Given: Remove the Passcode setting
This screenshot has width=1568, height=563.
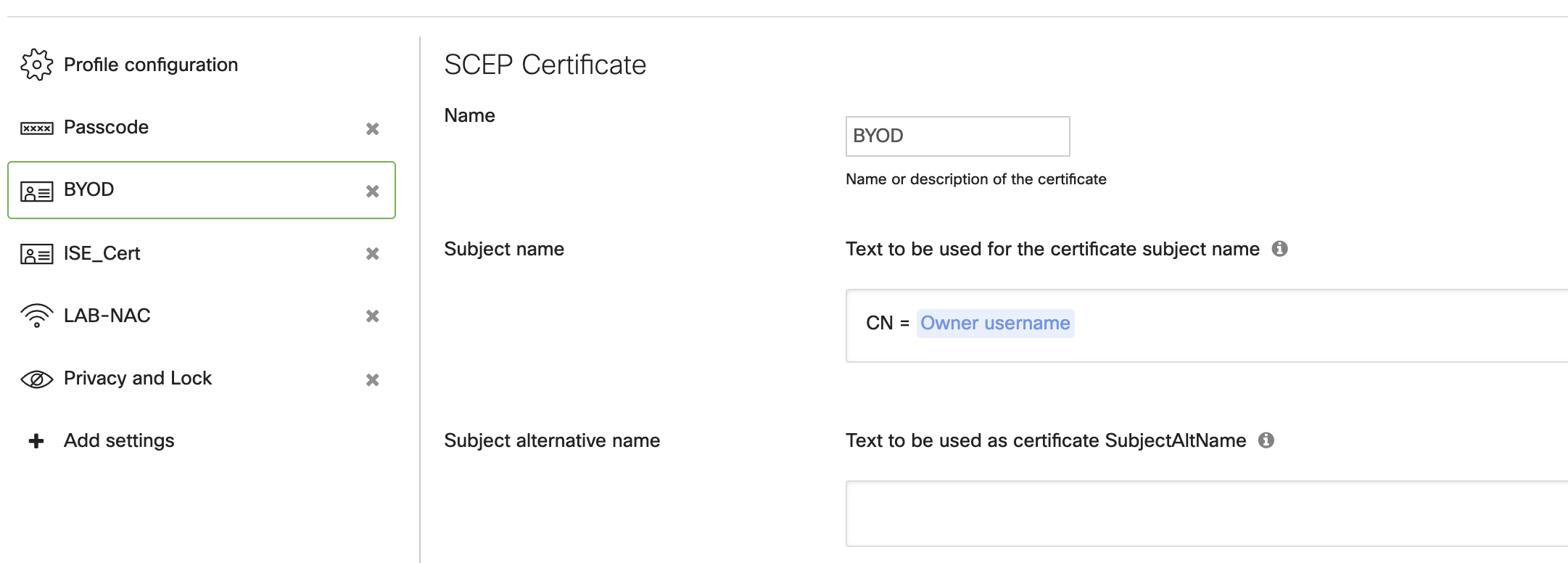Looking at the screenshot, I should [x=372, y=128].
